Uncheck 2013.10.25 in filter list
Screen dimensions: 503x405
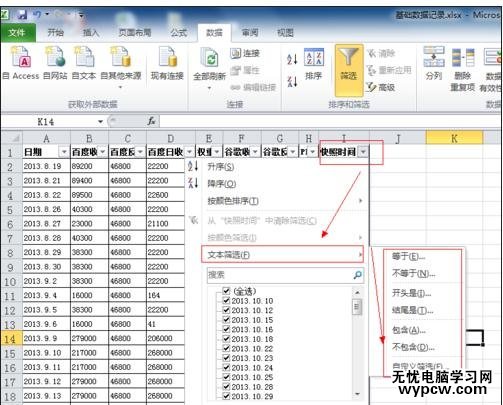(227, 377)
